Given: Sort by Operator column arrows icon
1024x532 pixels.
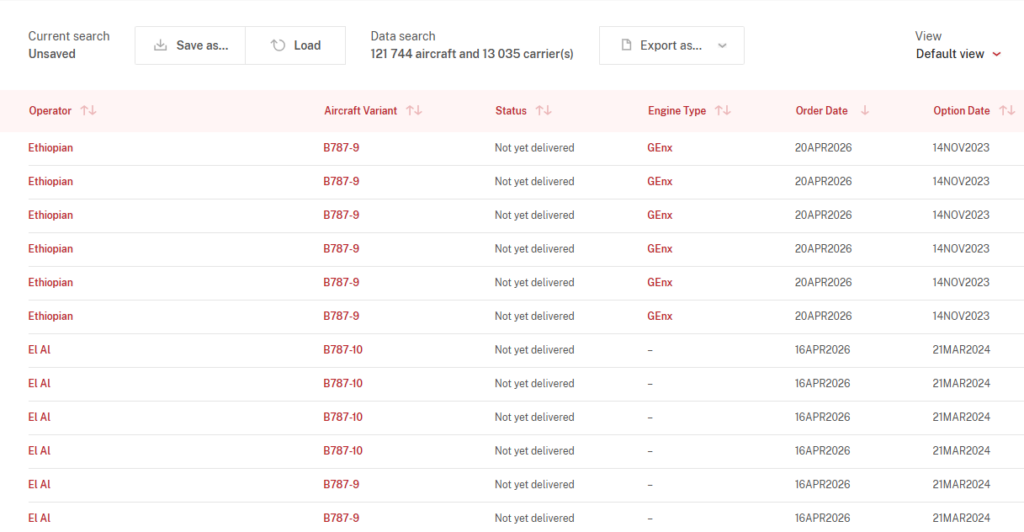Looking at the screenshot, I should [88, 110].
